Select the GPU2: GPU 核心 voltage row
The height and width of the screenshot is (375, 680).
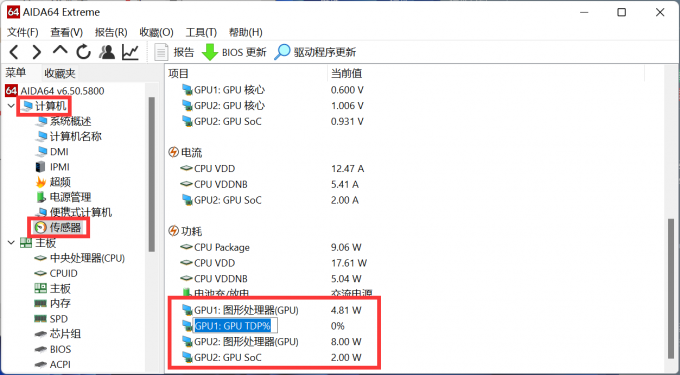click(272, 106)
